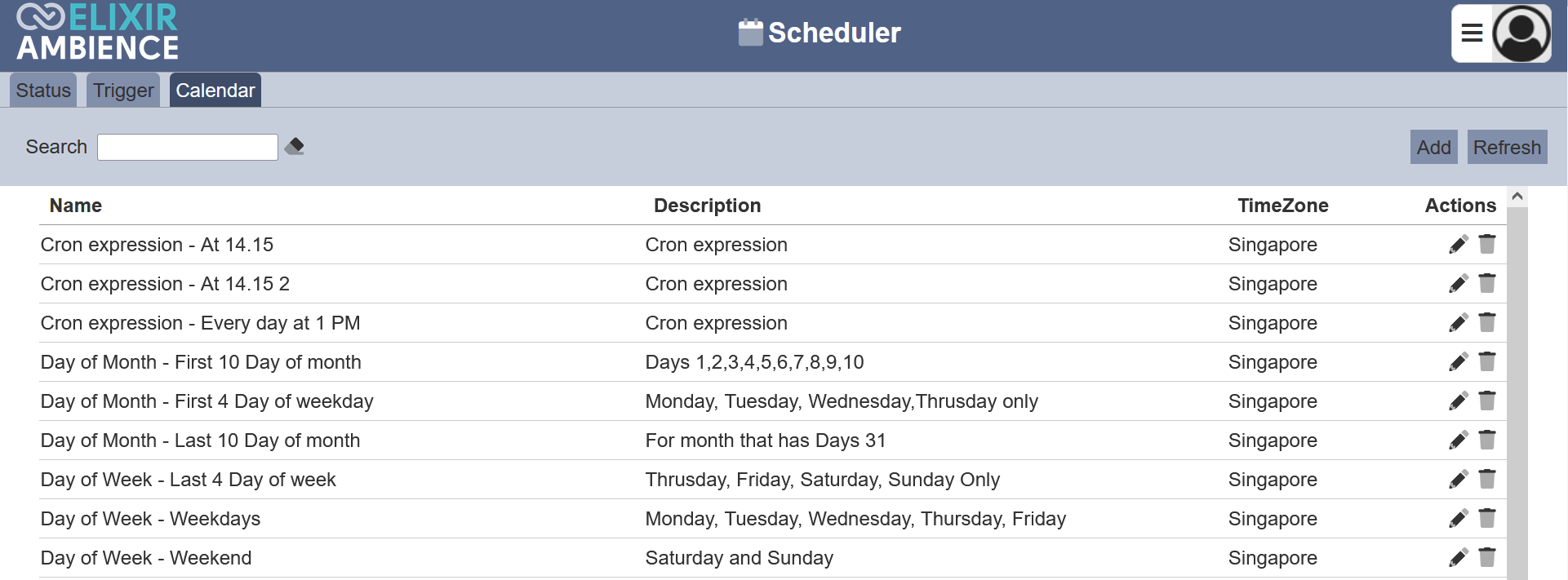
Task: Focus the Search input field
Action: (187, 147)
